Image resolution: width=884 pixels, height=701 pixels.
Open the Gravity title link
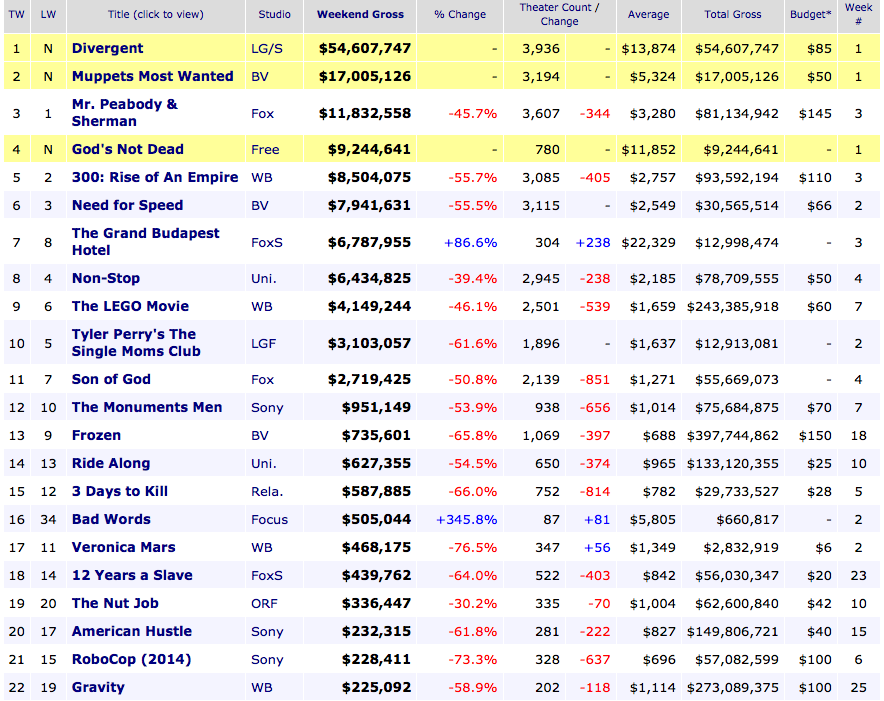point(98,687)
